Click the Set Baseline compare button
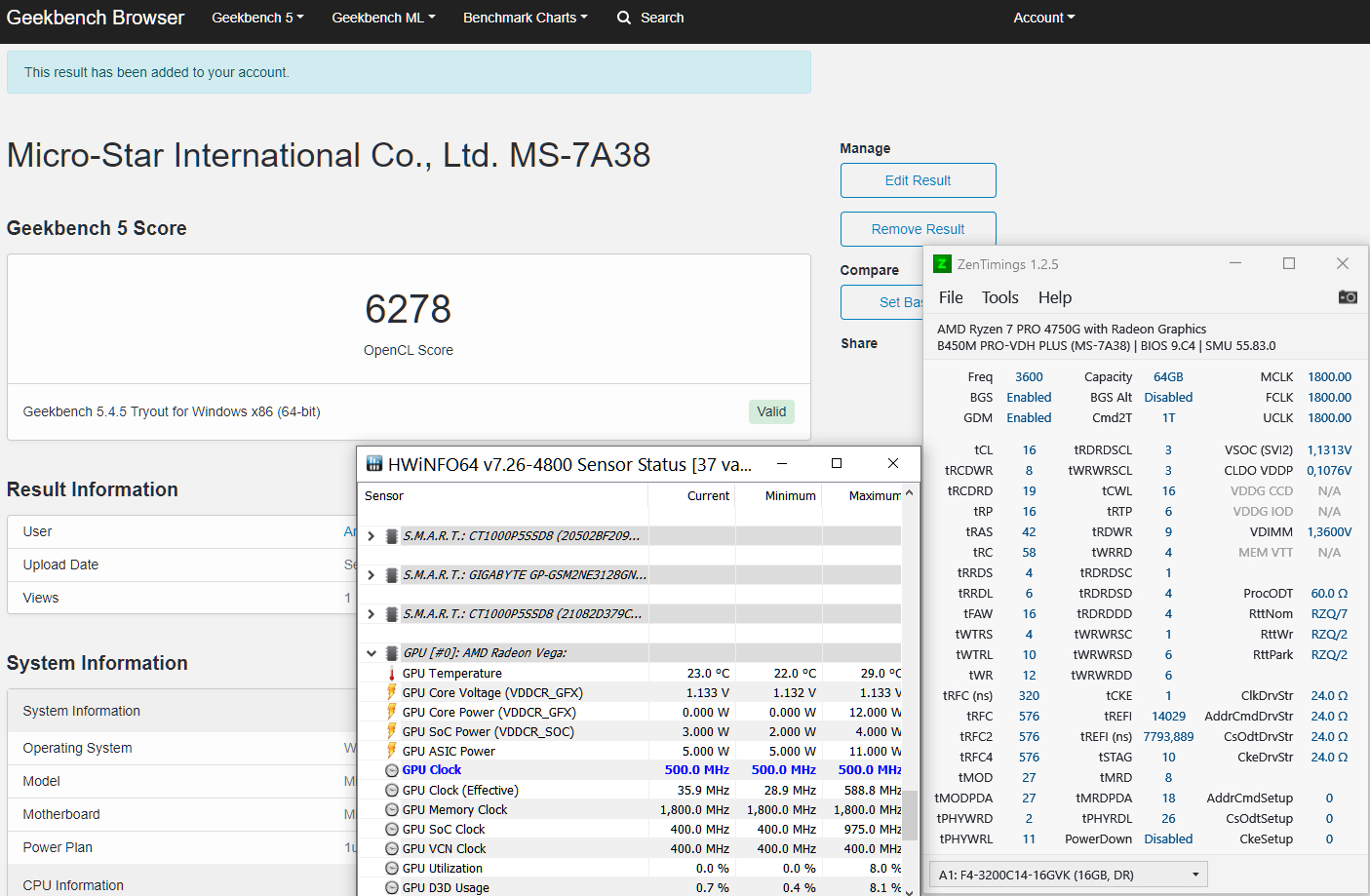Image resolution: width=1370 pixels, height=896 pixels. (882, 302)
